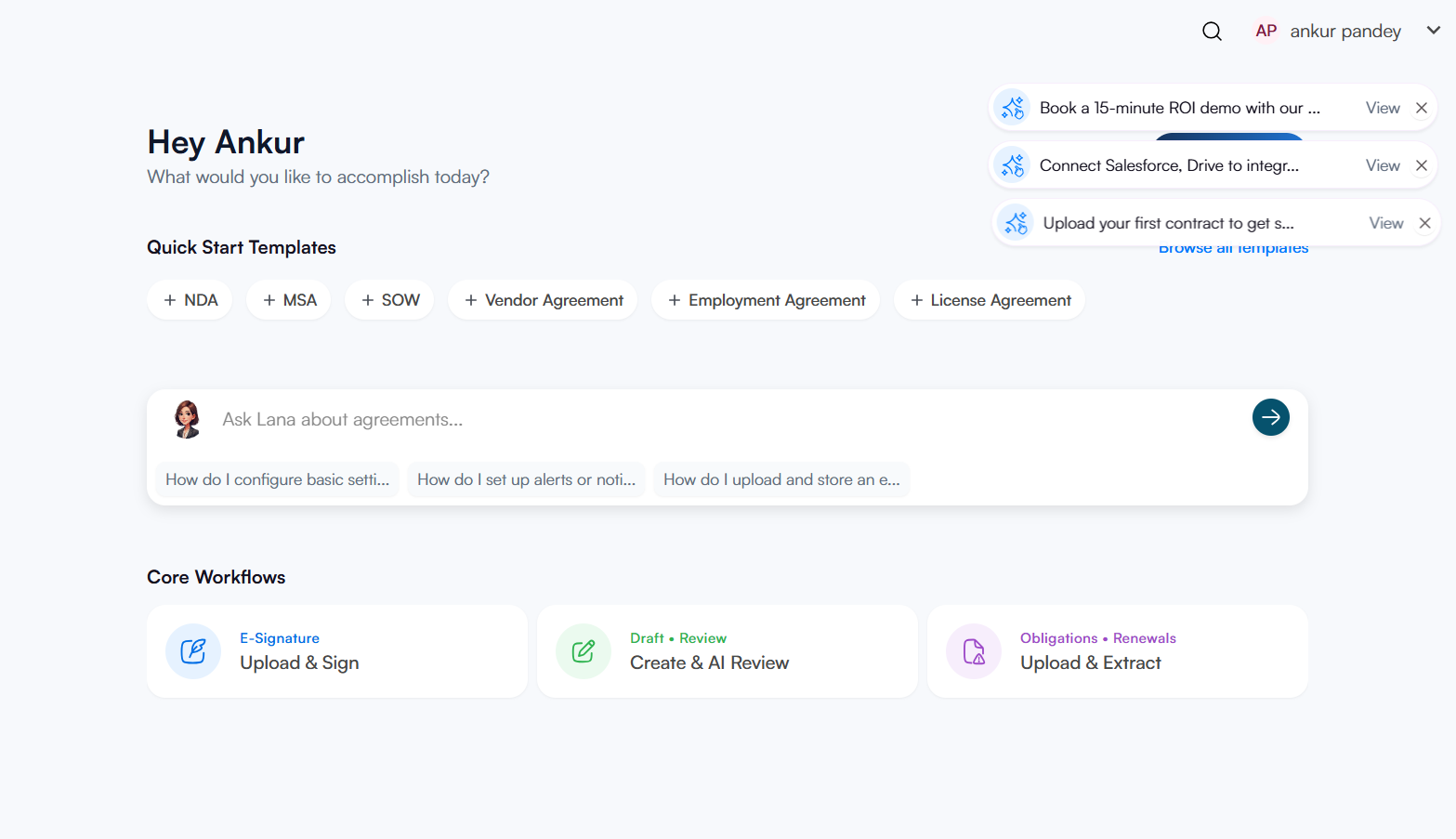This screenshot has width=1456, height=839.
Task: Dismiss the Upload your first contract notification
Action: tap(1424, 222)
